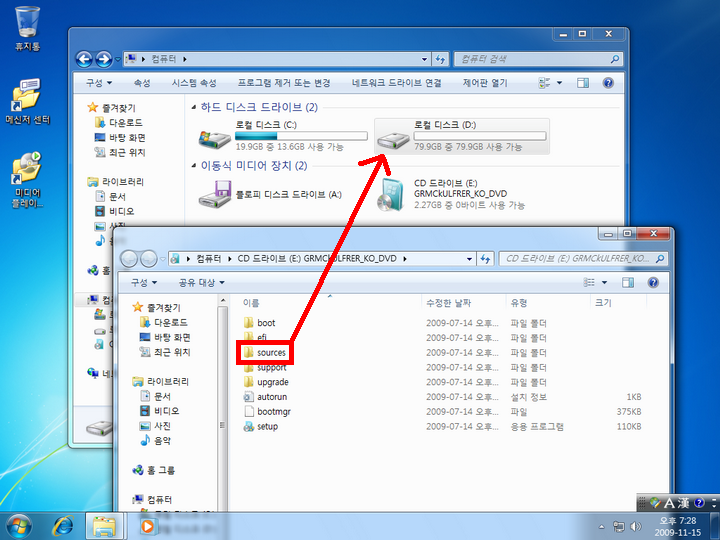
Task: Click the 컴퓨터 검색 search box
Action: click(538, 59)
